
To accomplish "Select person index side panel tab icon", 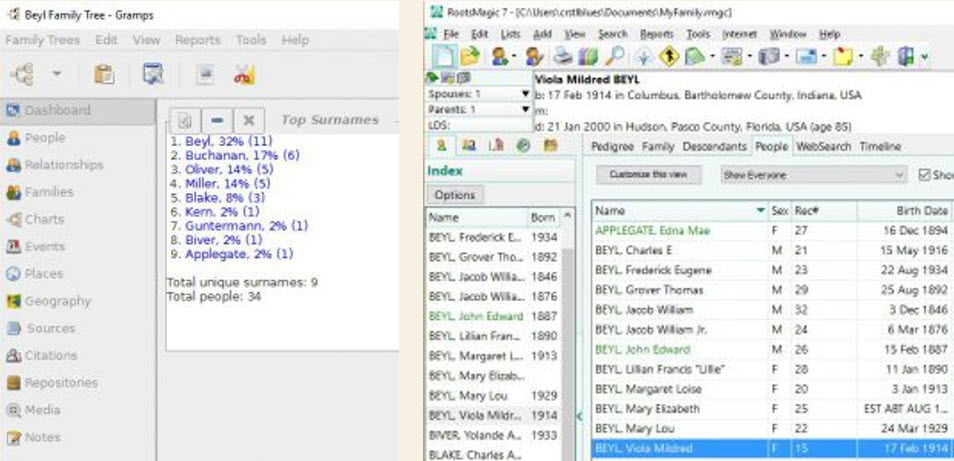I will pos(441,146).
